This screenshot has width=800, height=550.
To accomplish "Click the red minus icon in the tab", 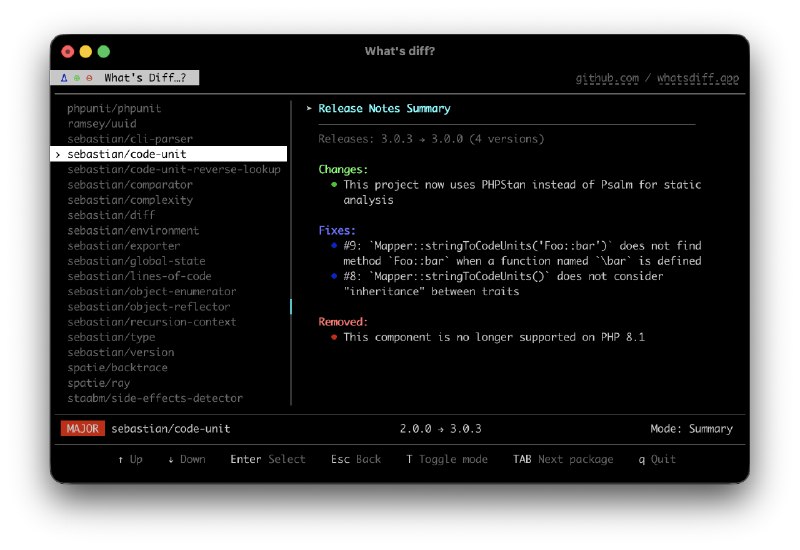I will coord(89,78).
